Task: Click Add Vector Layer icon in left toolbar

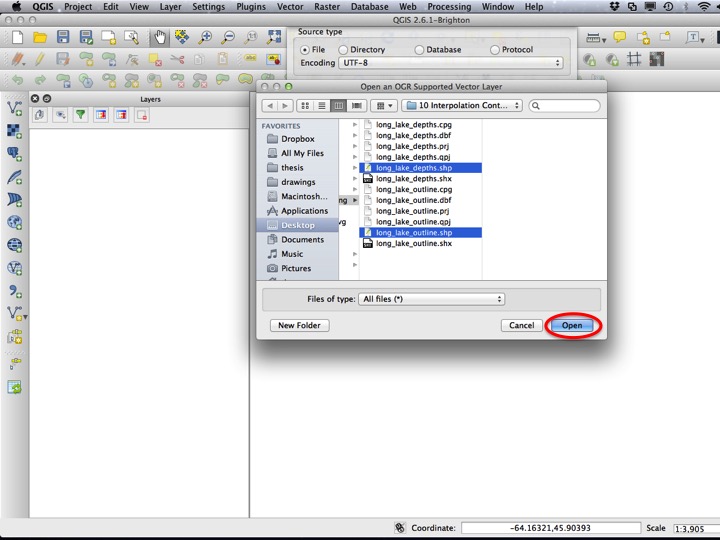Action: pos(14,108)
